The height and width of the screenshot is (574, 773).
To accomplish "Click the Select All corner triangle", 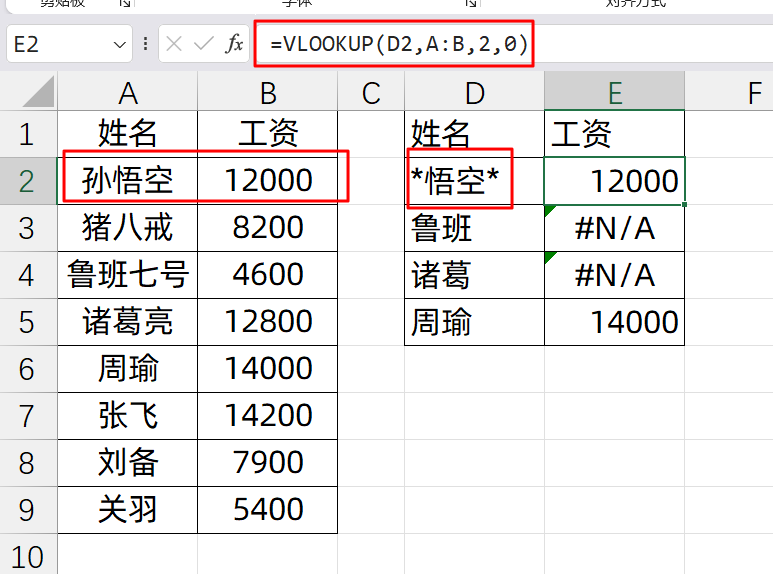I will tap(38, 92).
